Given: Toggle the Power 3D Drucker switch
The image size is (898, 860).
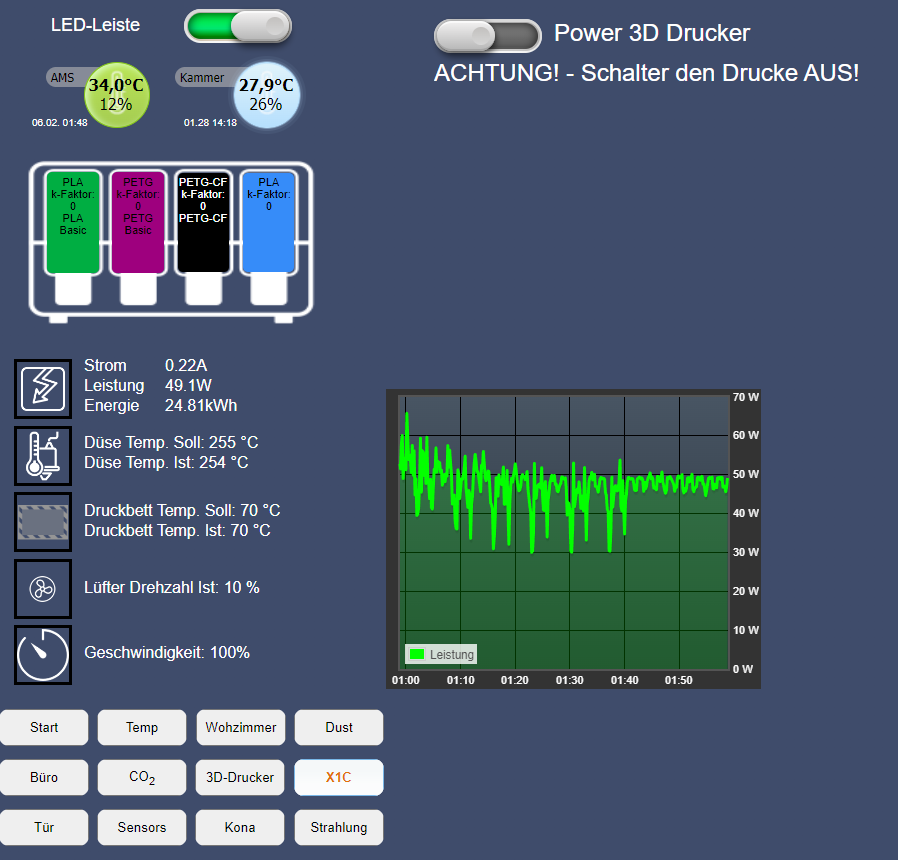Looking at the screenshot, I should (x=487, y=36).
